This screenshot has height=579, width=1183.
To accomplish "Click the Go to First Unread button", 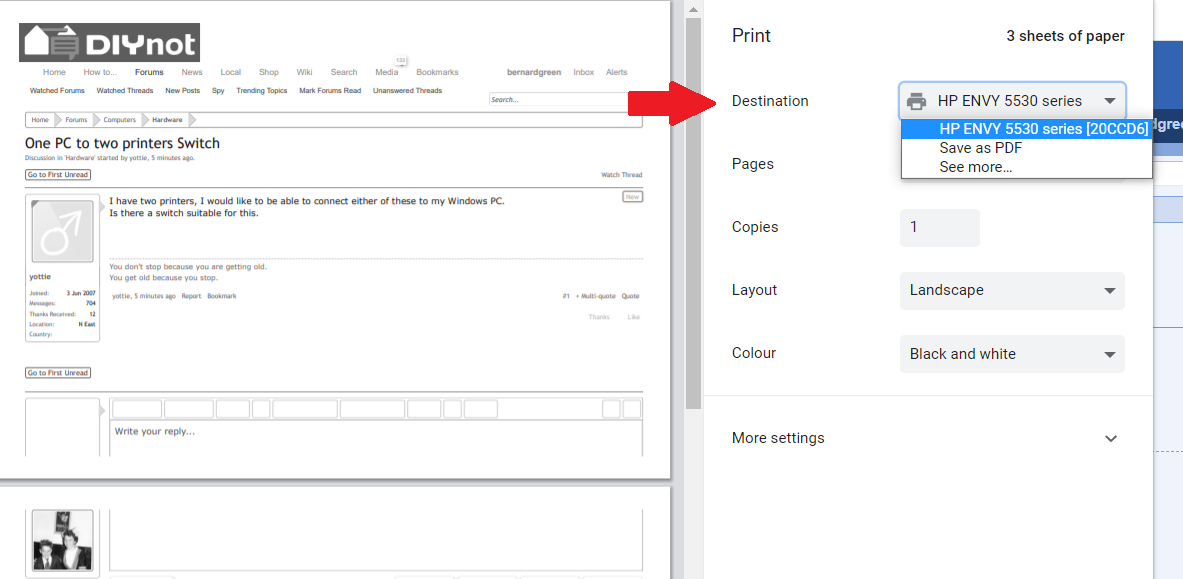I will click(x=58, y=175).
